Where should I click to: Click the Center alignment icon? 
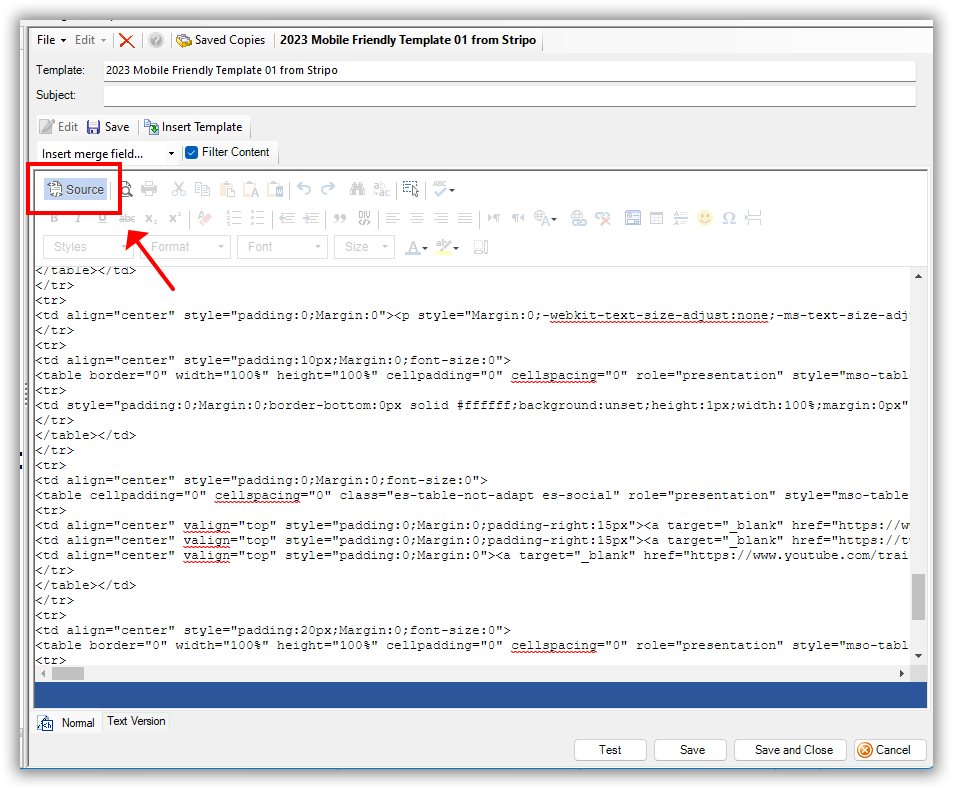click(x=417, y=218)
